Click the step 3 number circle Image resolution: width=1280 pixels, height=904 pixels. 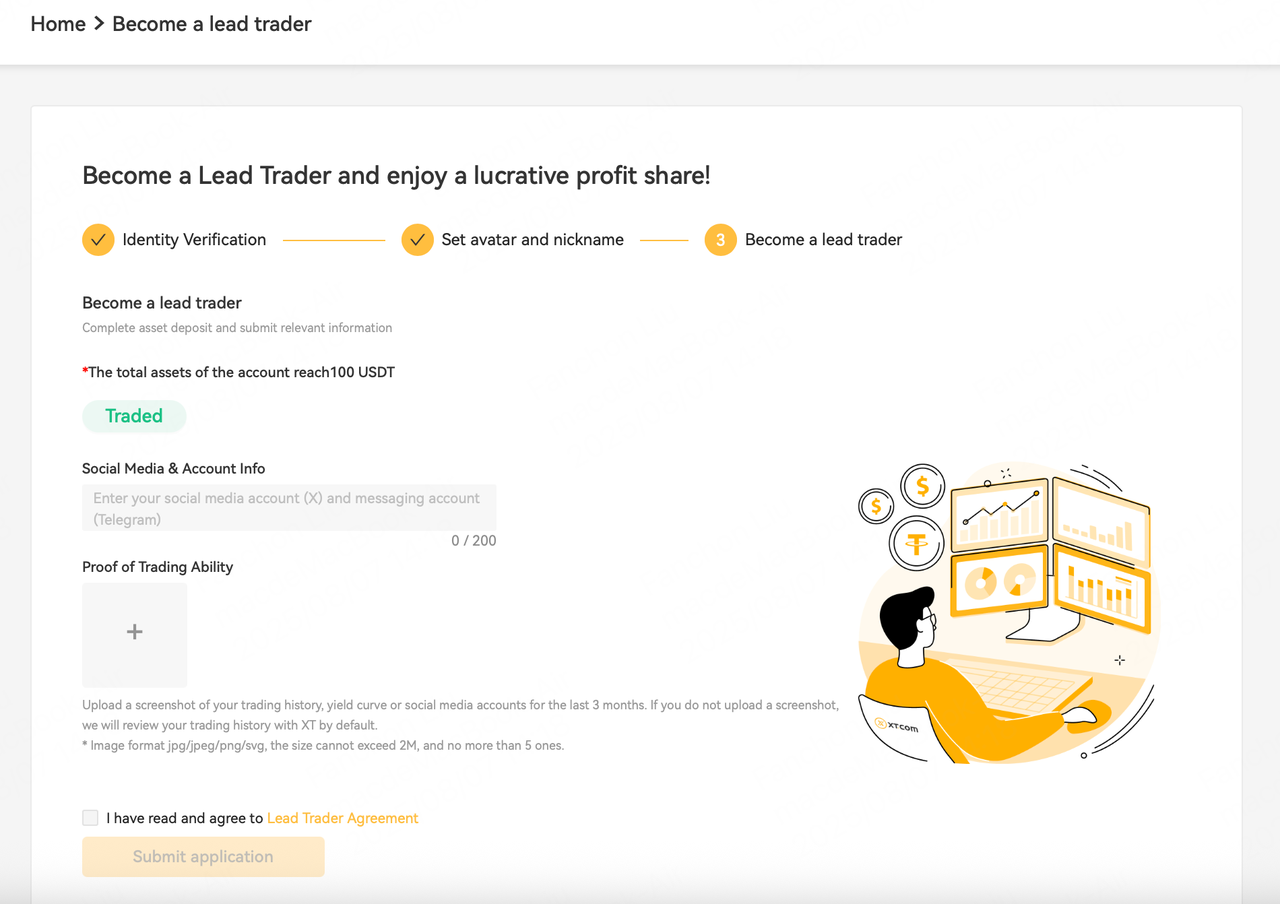click(720, 240)
